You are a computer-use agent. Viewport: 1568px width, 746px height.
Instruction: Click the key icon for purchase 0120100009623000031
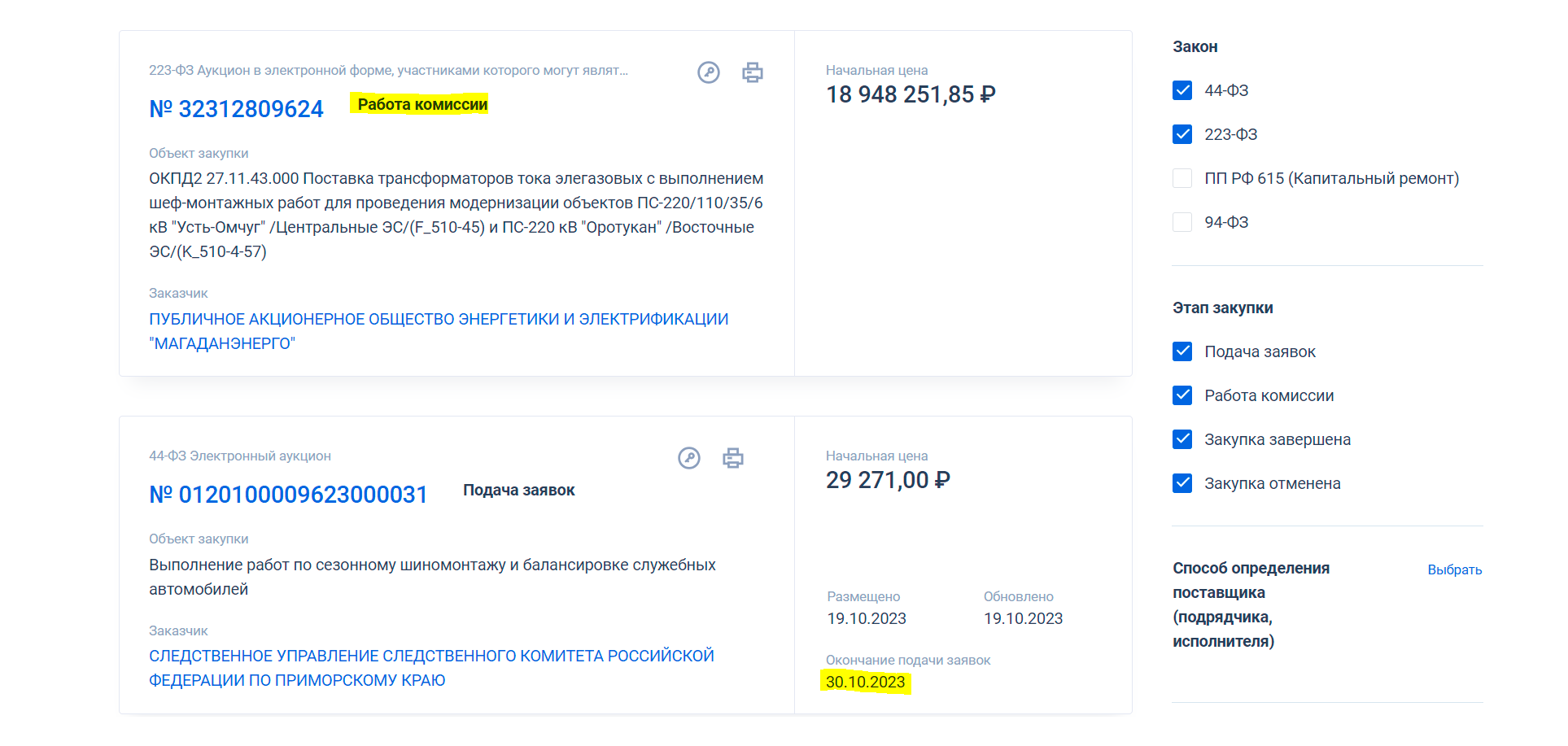point(688,458)
